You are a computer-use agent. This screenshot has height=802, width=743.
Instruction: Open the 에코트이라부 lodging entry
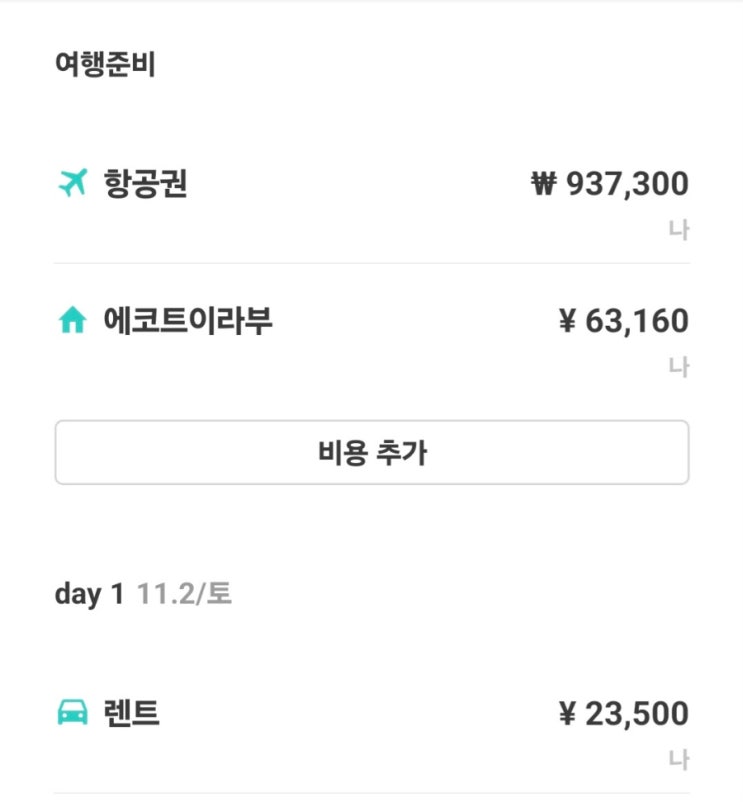click(187, 322)
